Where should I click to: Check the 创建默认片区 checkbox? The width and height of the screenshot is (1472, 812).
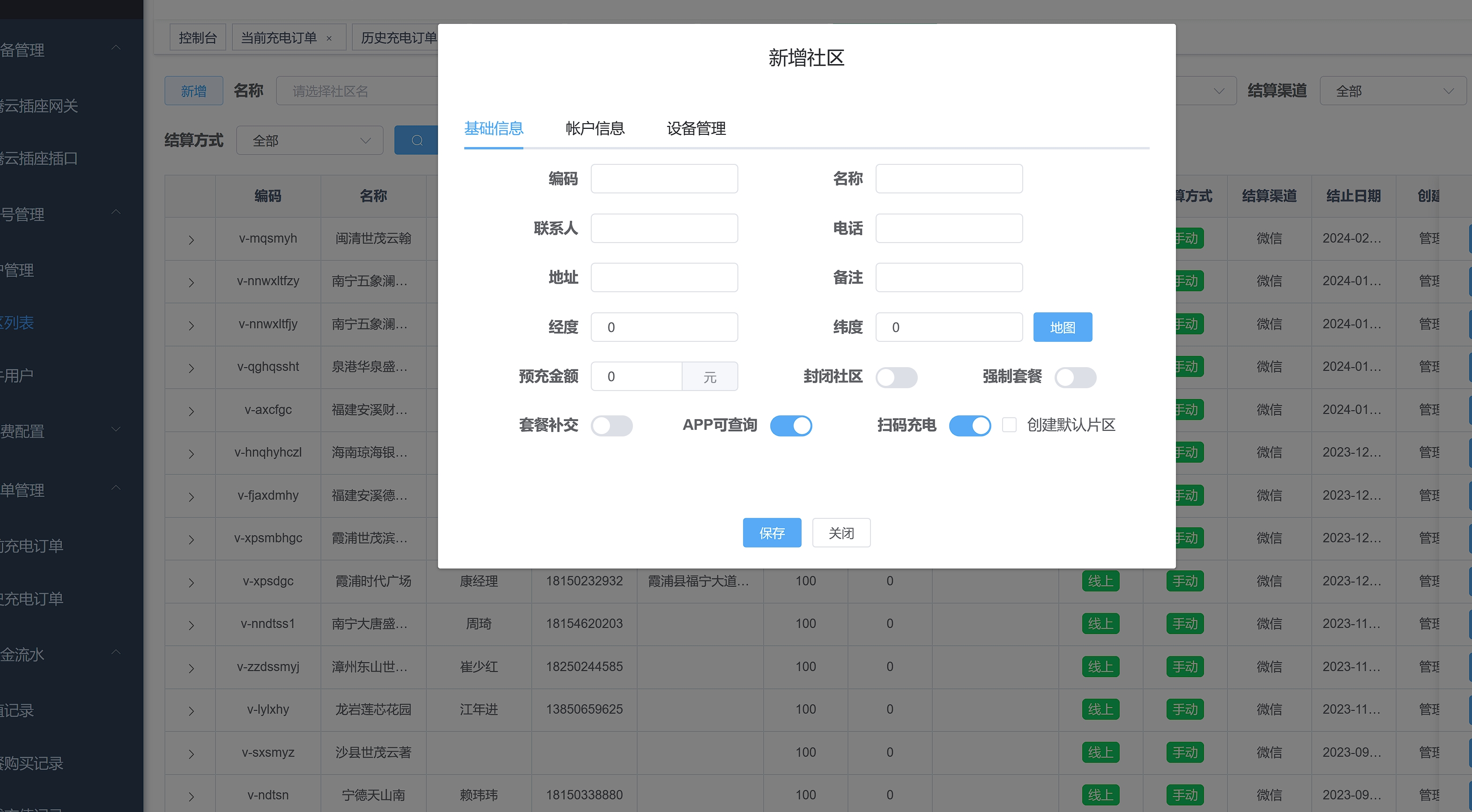(x=1009, y=425)
